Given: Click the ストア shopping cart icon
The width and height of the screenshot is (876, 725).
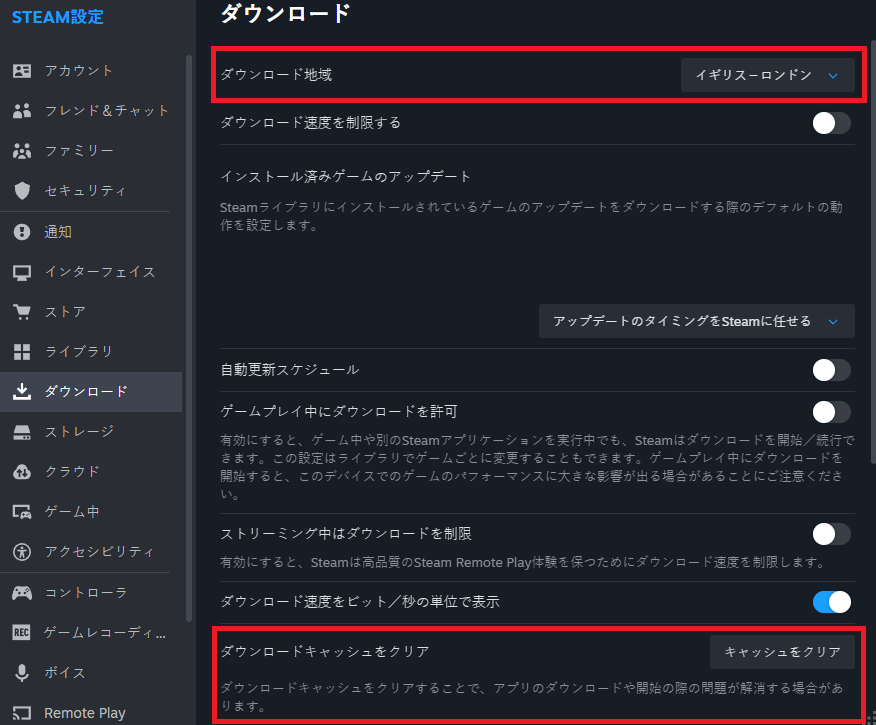Looking at the screenshot, I should coord(22,312).
